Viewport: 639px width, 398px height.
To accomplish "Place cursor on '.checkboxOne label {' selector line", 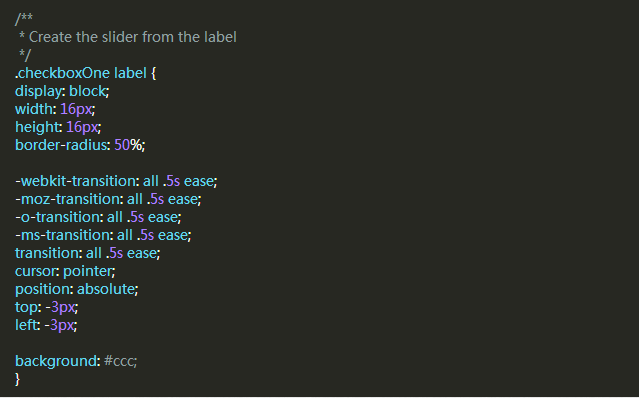I will [86, 73].
